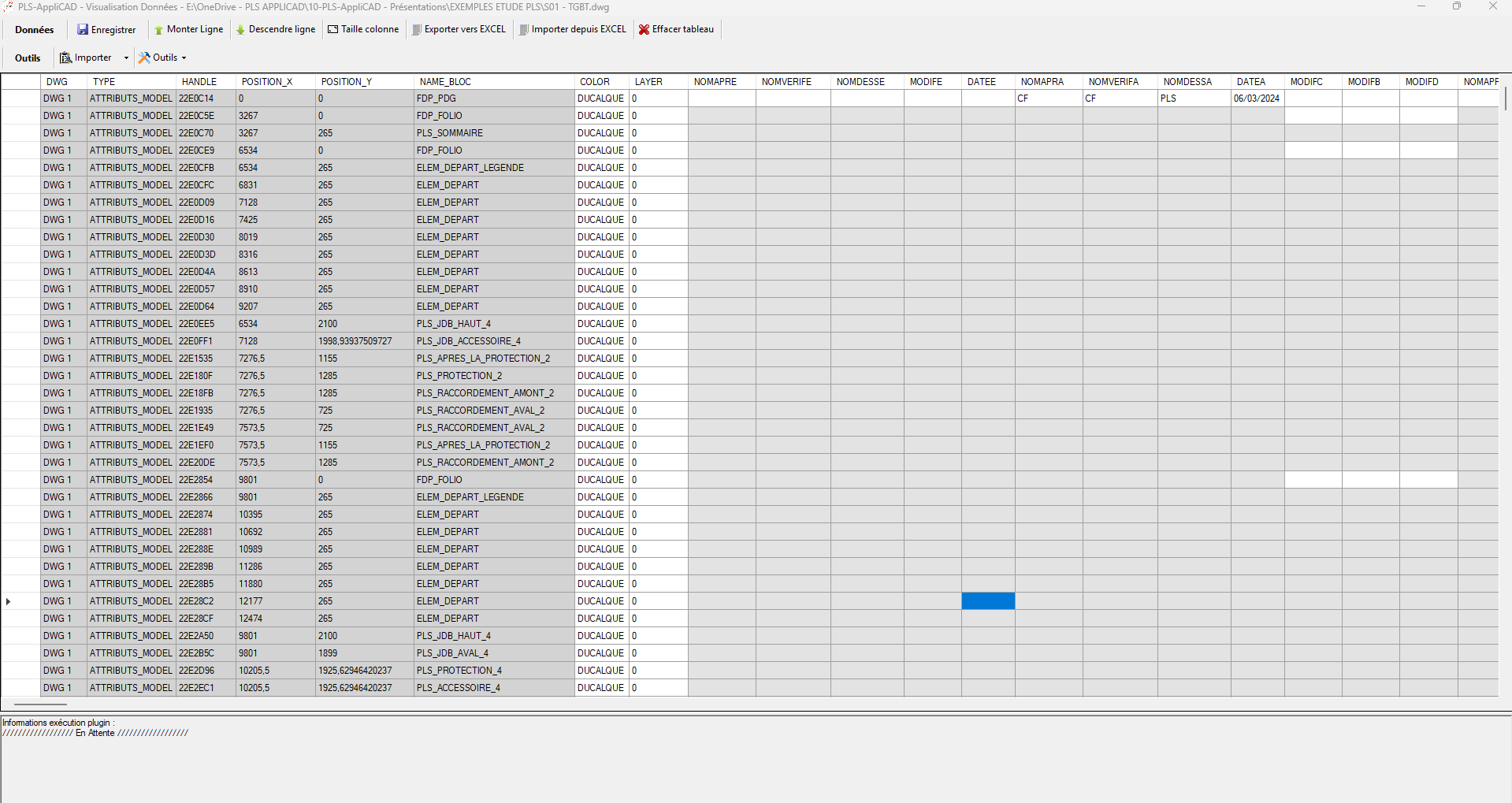The width and height of the screenshot is (1512, 803).
Task: Open the Importer dropdown arrow
Action: [125, 58]
